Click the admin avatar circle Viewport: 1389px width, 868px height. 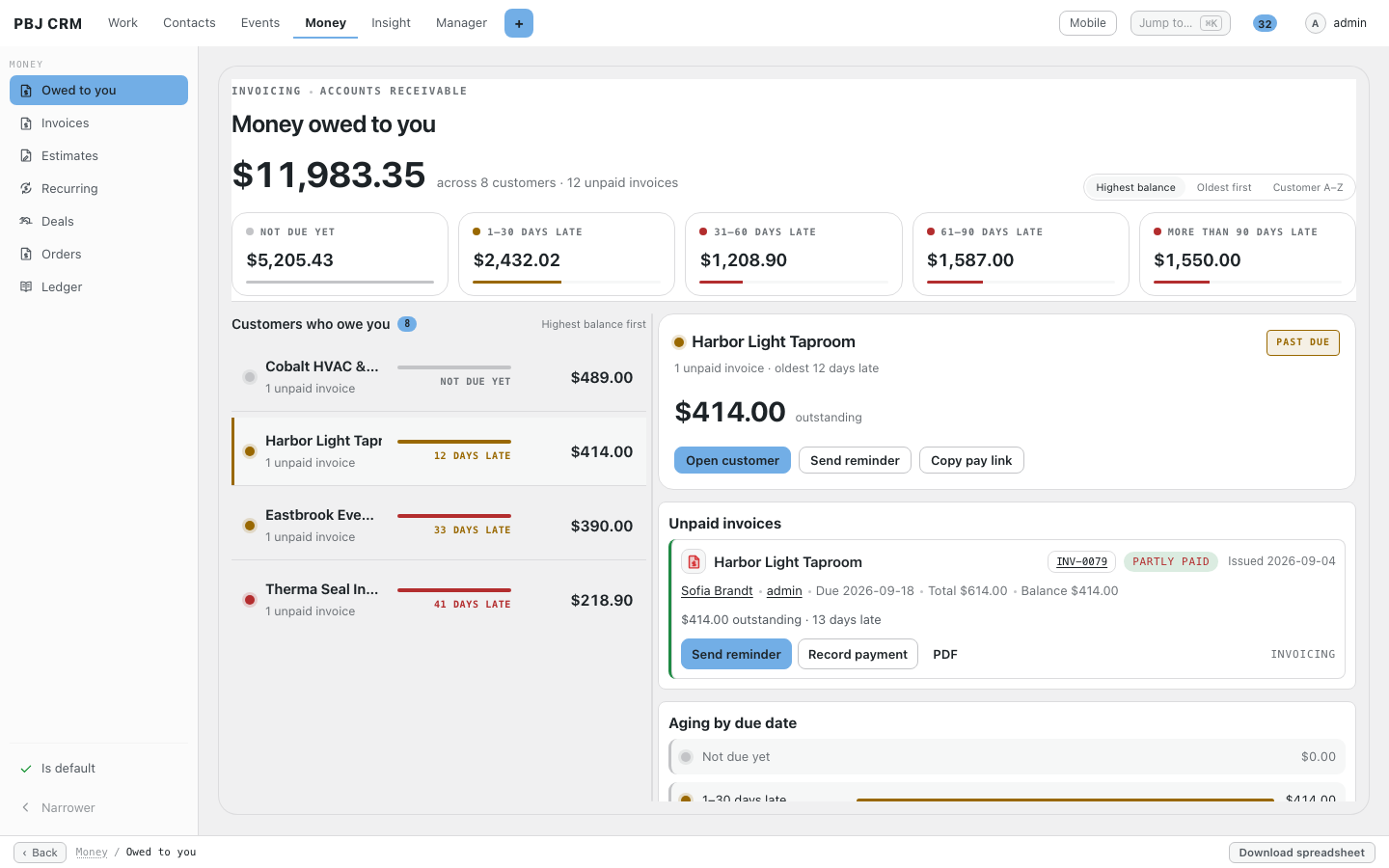[x=1315, y=23]
